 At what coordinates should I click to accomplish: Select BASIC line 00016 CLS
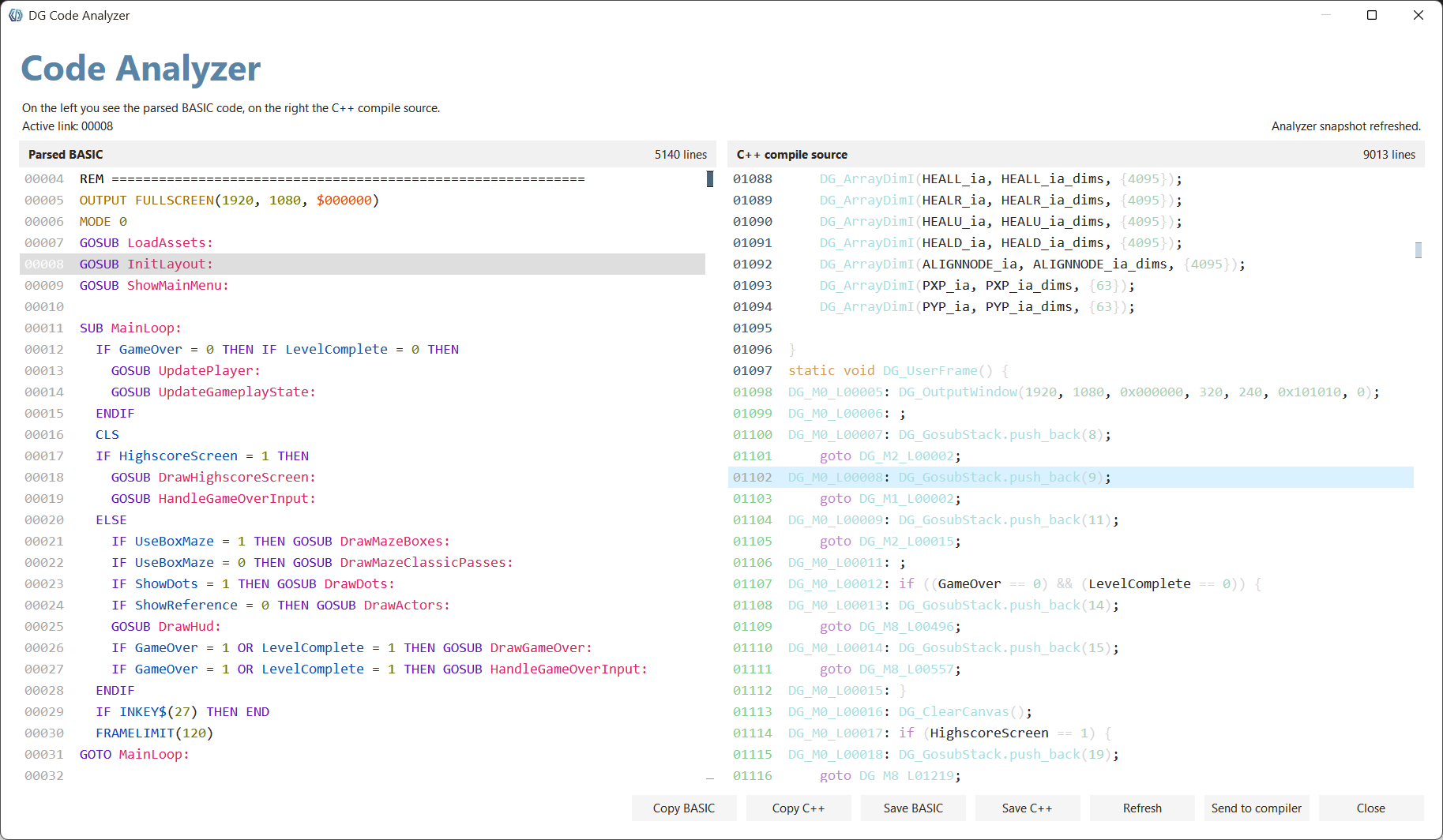(363, 434)
